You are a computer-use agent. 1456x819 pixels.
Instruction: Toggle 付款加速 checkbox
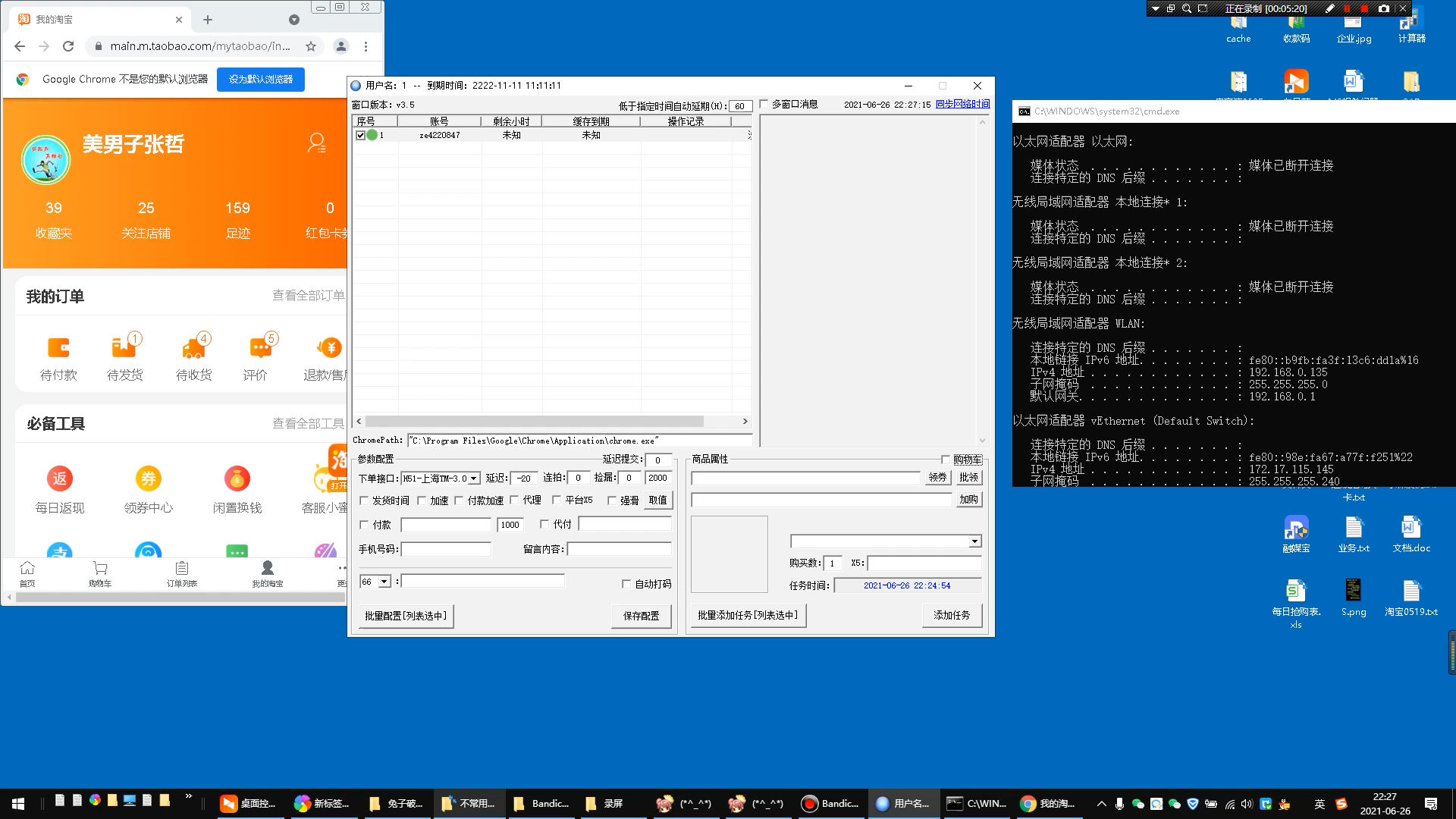pos(460,500)
